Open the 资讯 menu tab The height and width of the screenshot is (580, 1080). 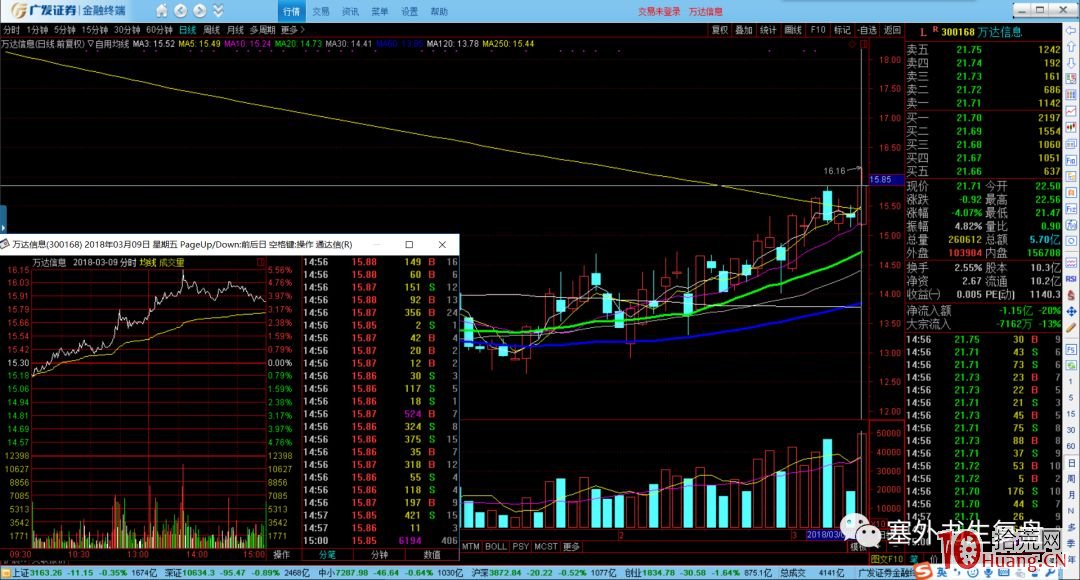(351, 12)
